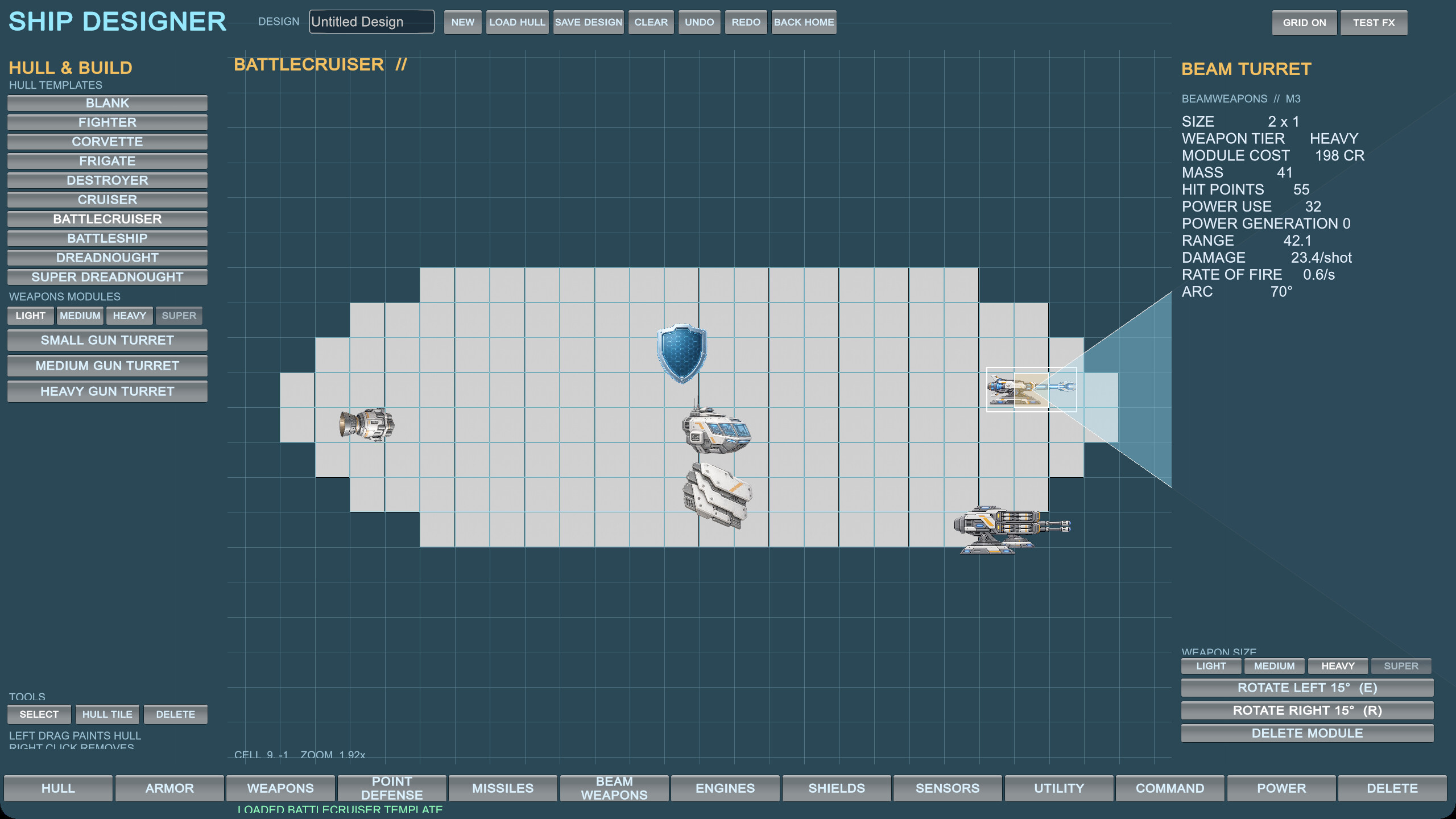This screenshot has height=819, width=1456.
Task: Set weapon size to HEAVY in the Beam Turret panel
Action: click(x=1338, y=666)
